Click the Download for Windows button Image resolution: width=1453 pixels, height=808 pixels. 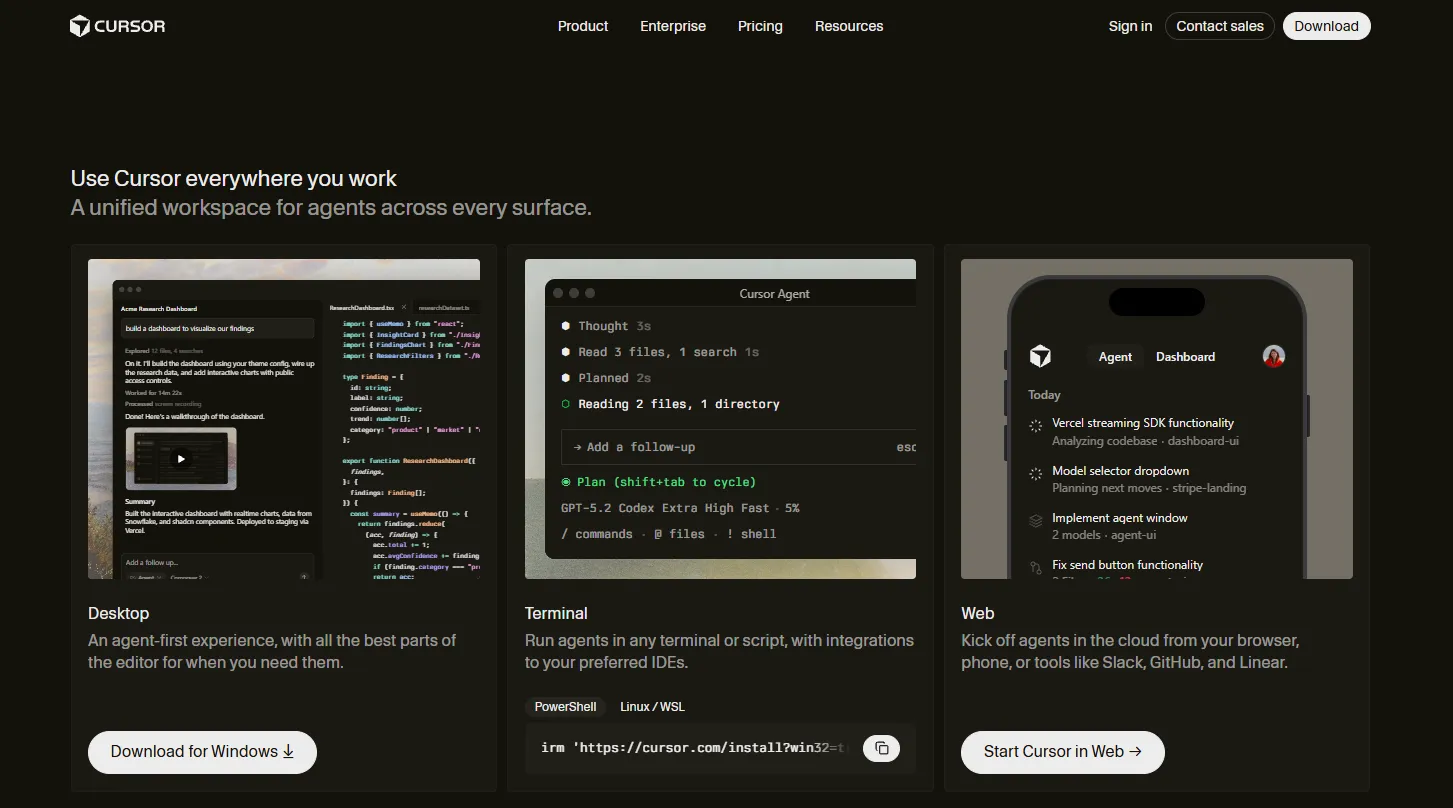202,752
